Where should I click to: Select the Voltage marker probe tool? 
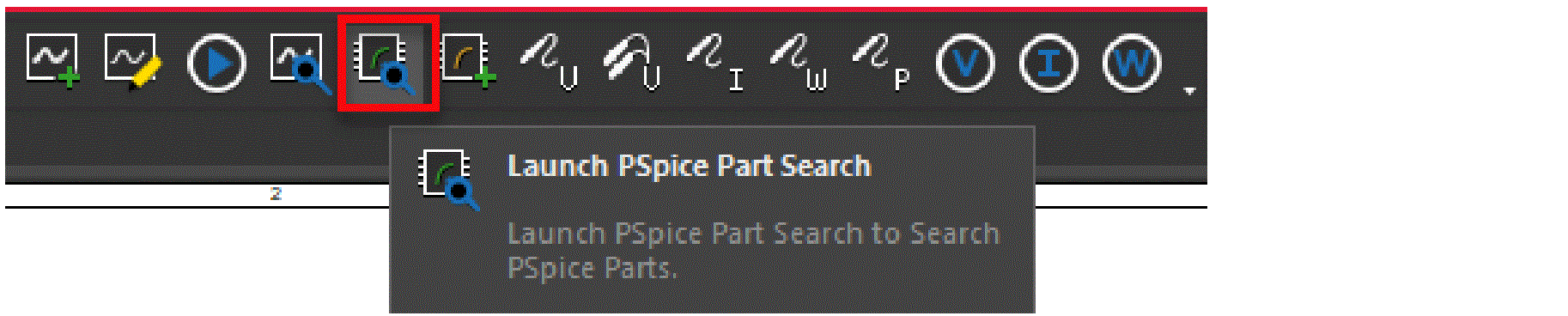coord(550,62)
